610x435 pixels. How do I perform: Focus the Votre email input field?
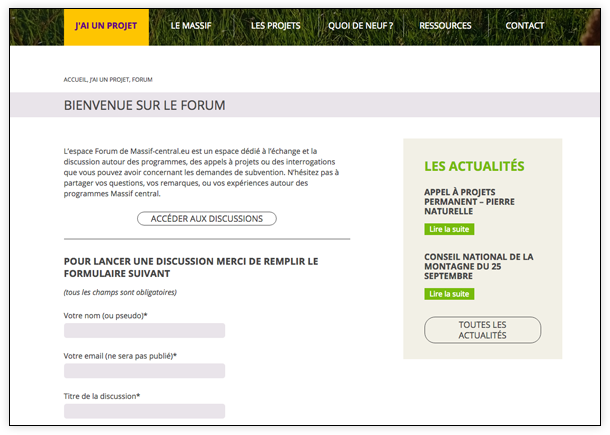[x=144, y=371]
